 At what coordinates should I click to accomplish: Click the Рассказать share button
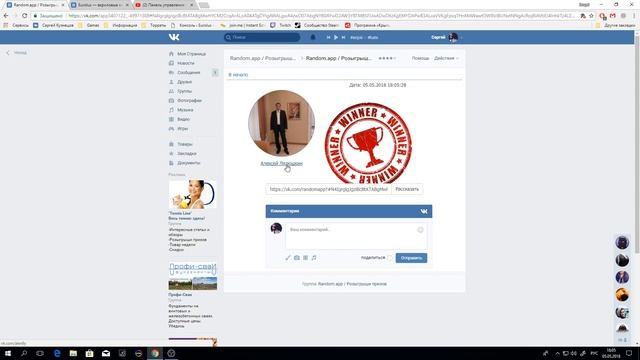407,189
